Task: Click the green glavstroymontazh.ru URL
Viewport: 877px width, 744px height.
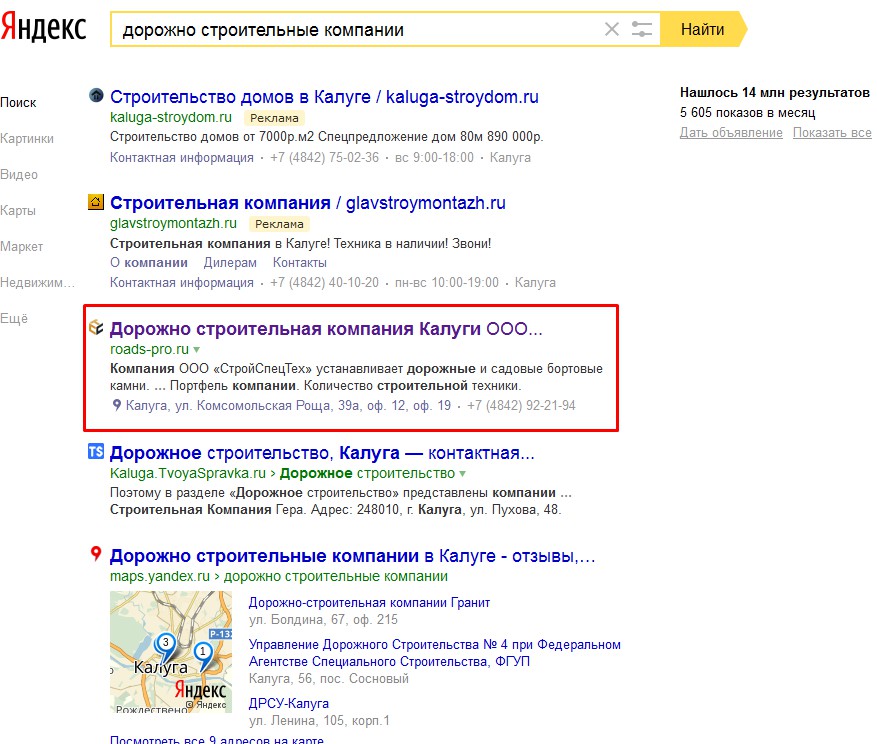Action: tap(173, 223)
